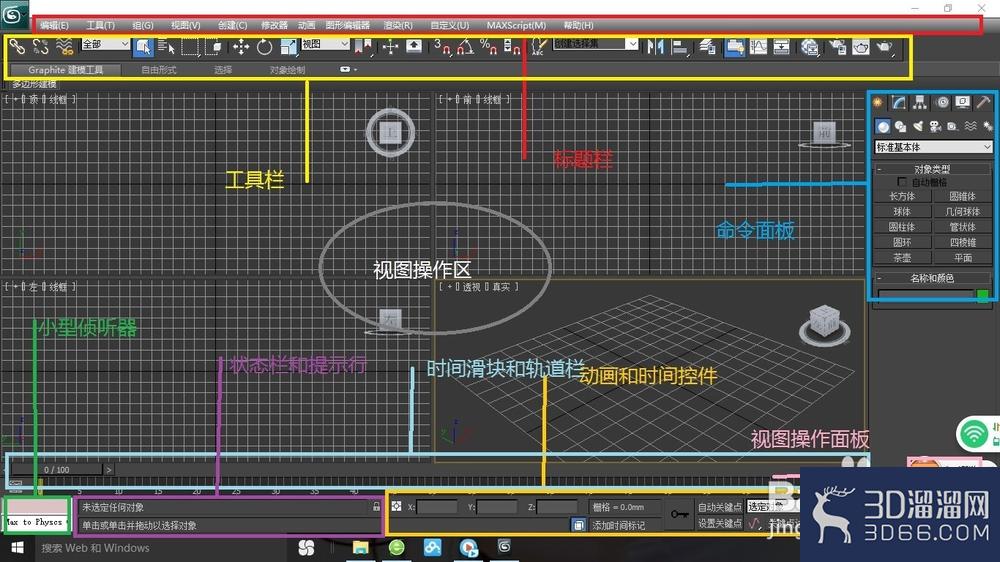Toggle keyboard shortcut override icon
The image size is (1000, 562).
(x=414, y=46)
